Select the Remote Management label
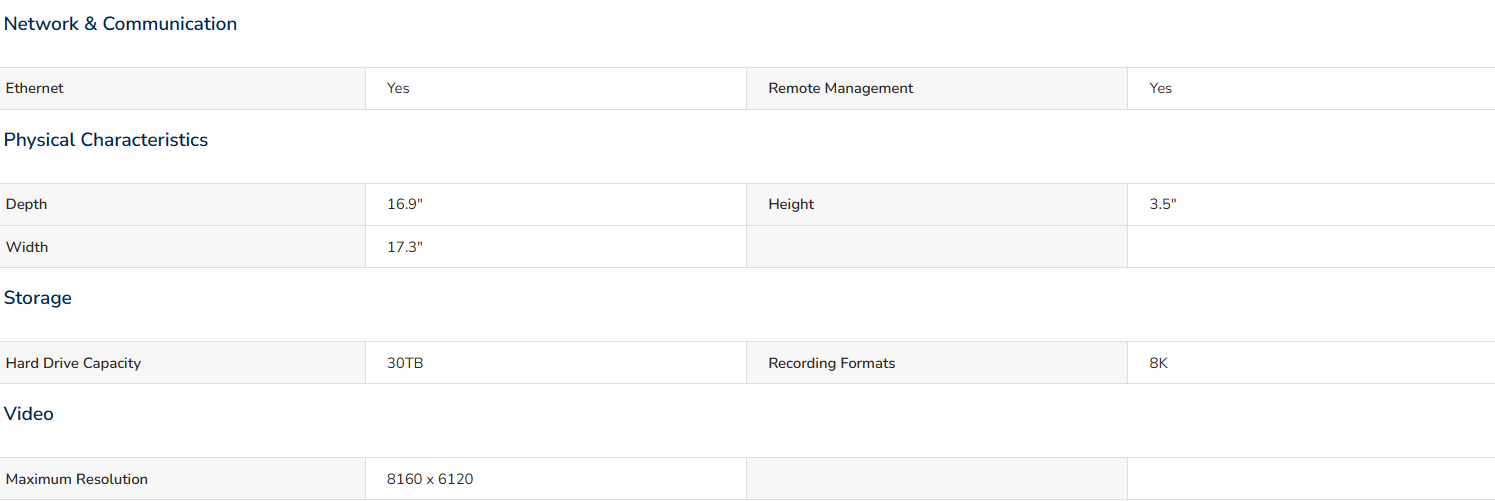Screen dimensions: 1495x501 tap(840, 88)
